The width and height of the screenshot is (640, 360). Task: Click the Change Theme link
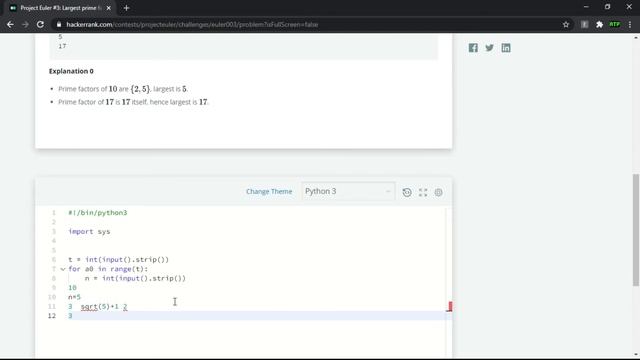point(269,191)
